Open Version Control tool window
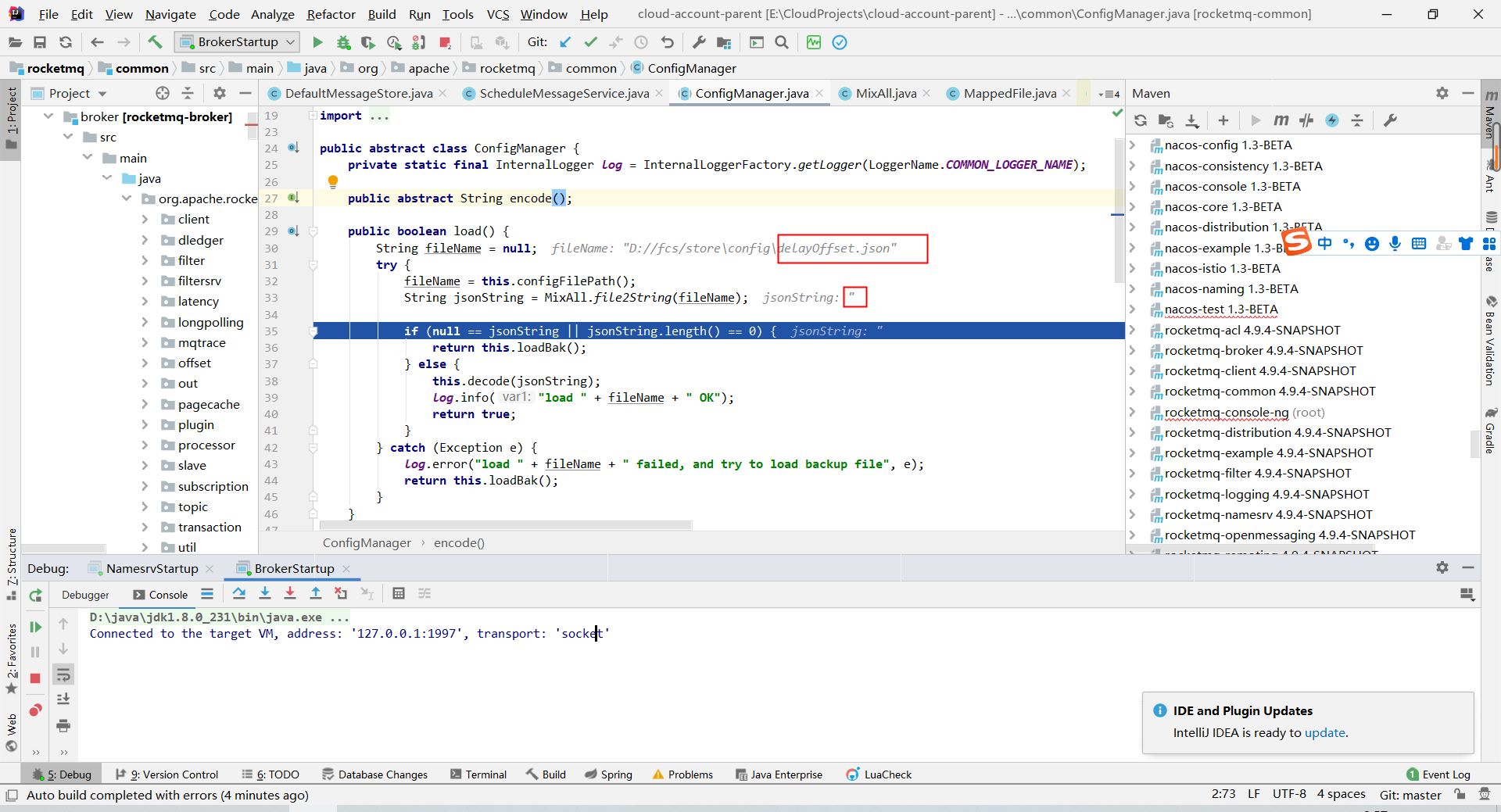The image size is (1501, 812). (x=167, y=774)
